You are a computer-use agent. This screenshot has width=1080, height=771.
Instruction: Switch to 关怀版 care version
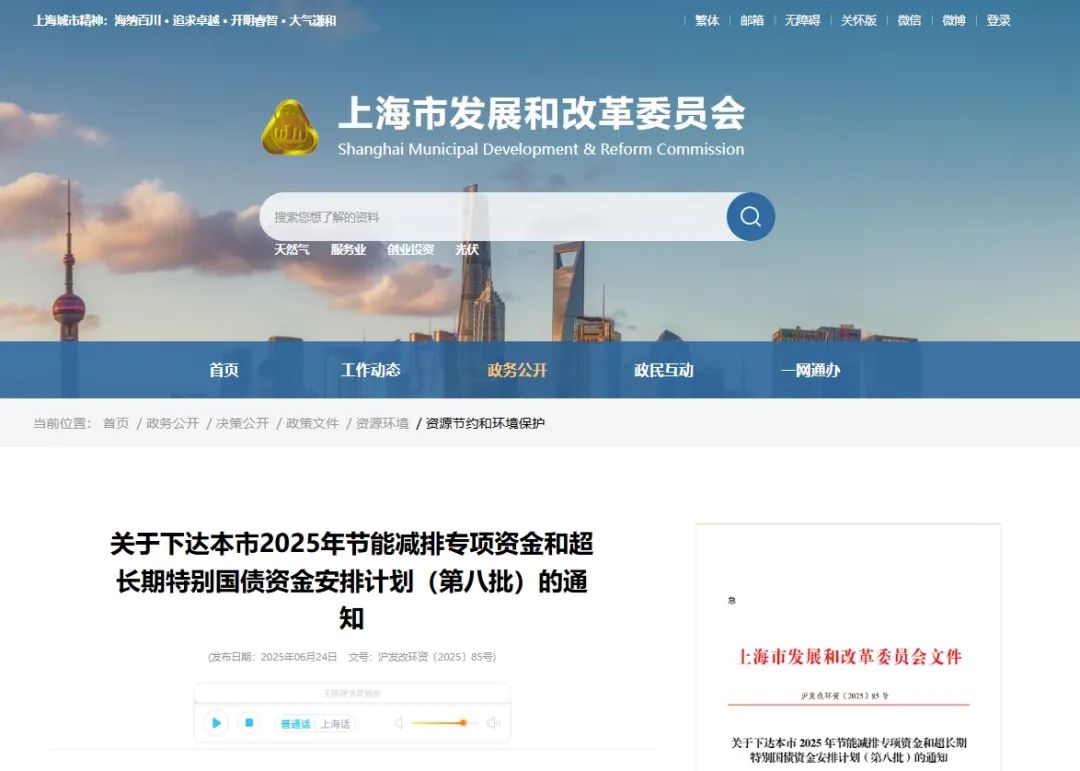click(858, 20)
